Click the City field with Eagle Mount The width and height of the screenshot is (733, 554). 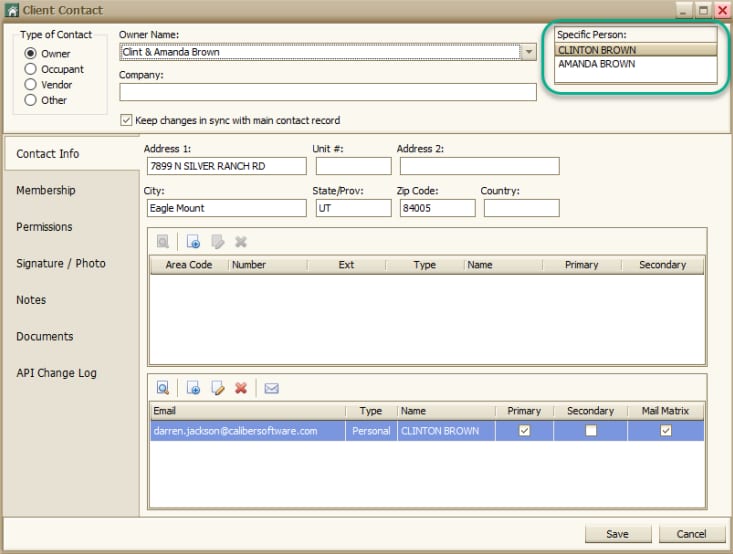(227, 208)
